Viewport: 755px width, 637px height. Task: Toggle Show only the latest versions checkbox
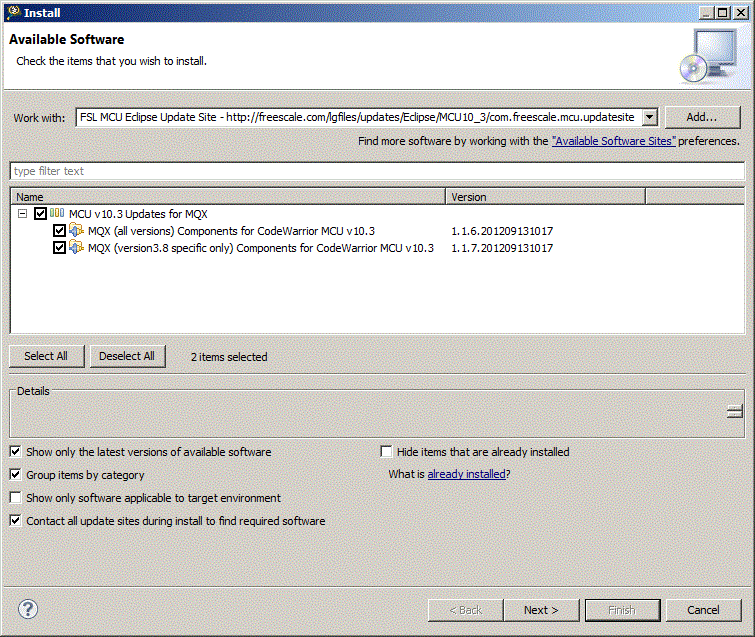coord(15,452)
